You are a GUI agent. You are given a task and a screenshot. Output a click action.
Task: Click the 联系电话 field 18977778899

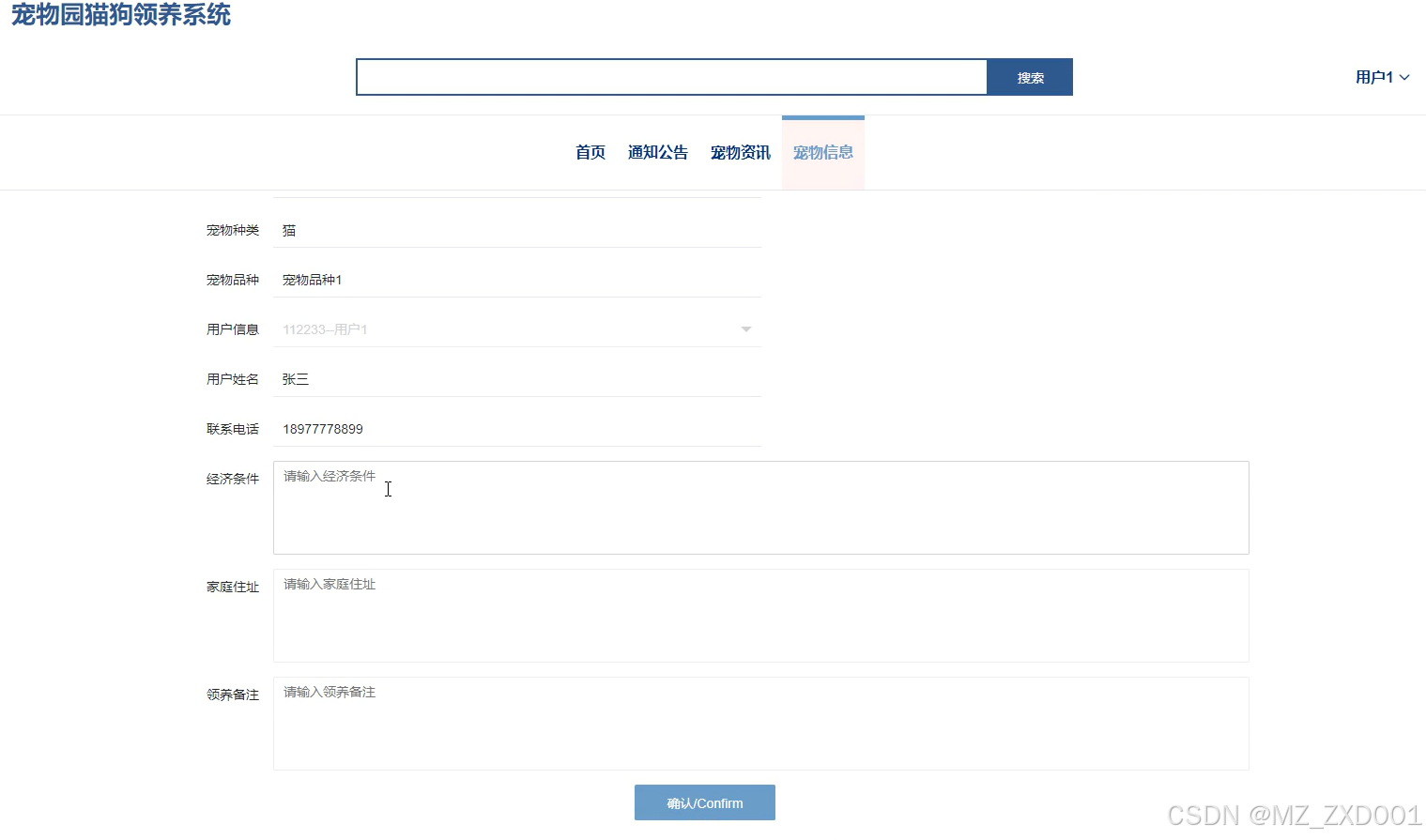pyautogui.click(x=517, y=429)
